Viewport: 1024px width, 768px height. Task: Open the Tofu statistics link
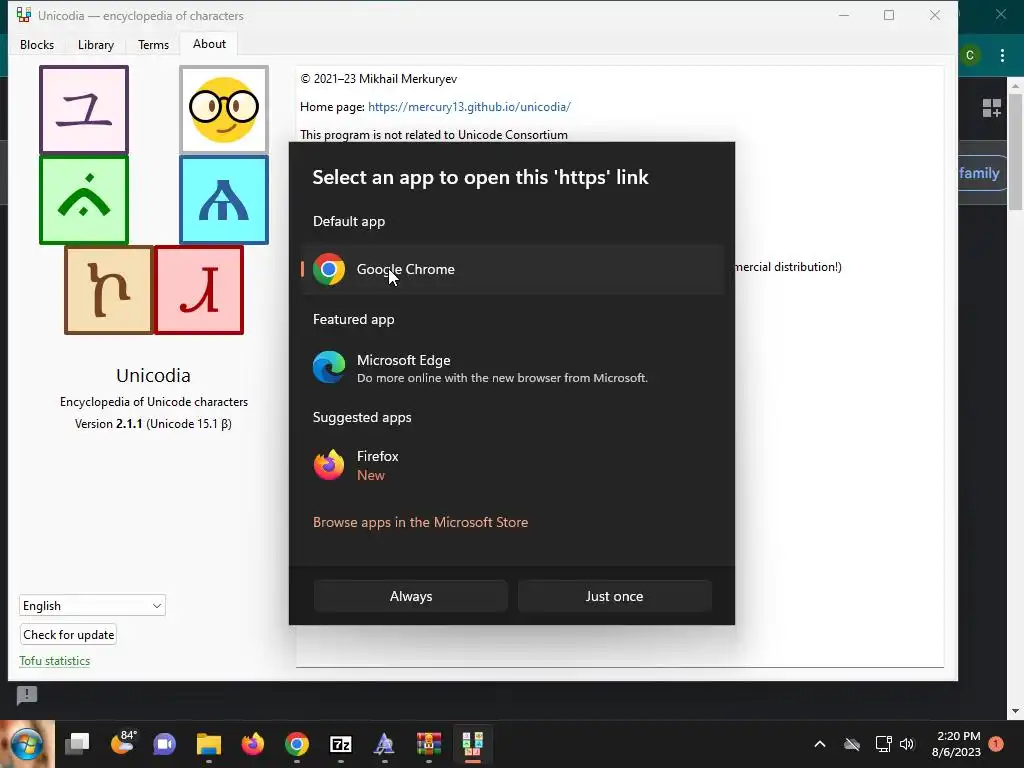click(x=55, y=661)
